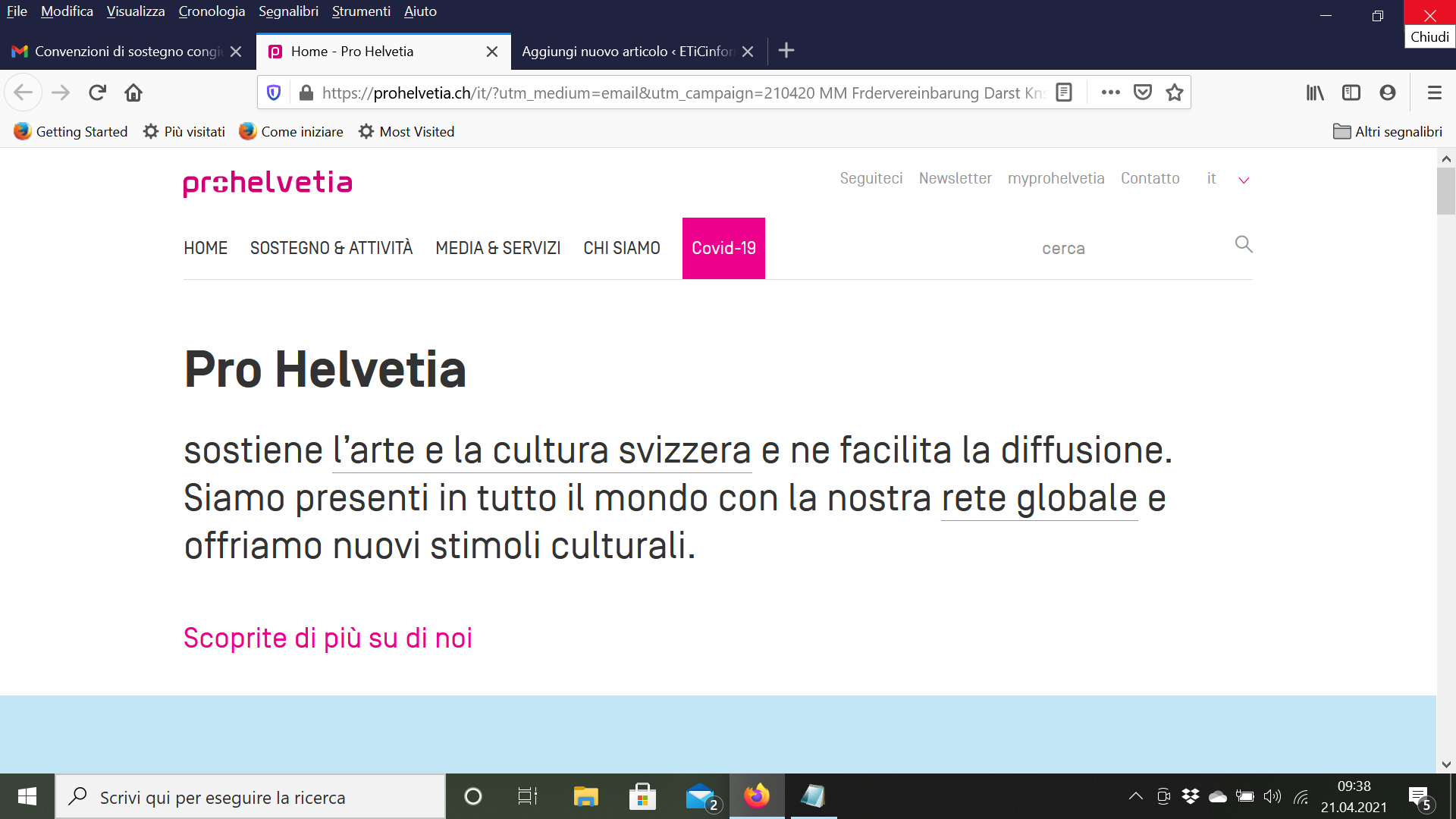Bookmark this page with the star
Viewport: 1456px width, 819px height.
coord(1175,93)
